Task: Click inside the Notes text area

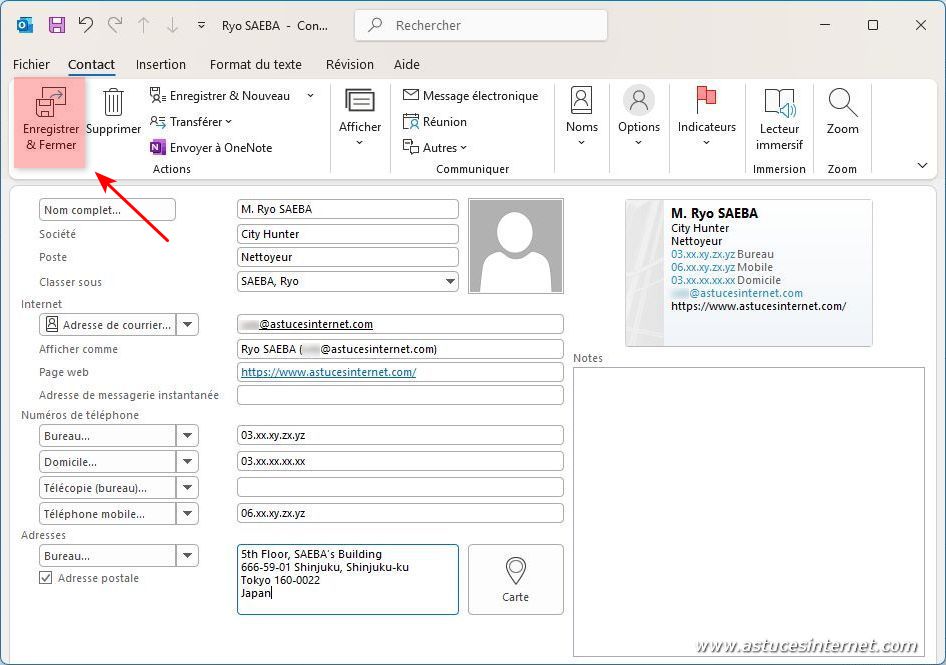Action: pos(748,510)
